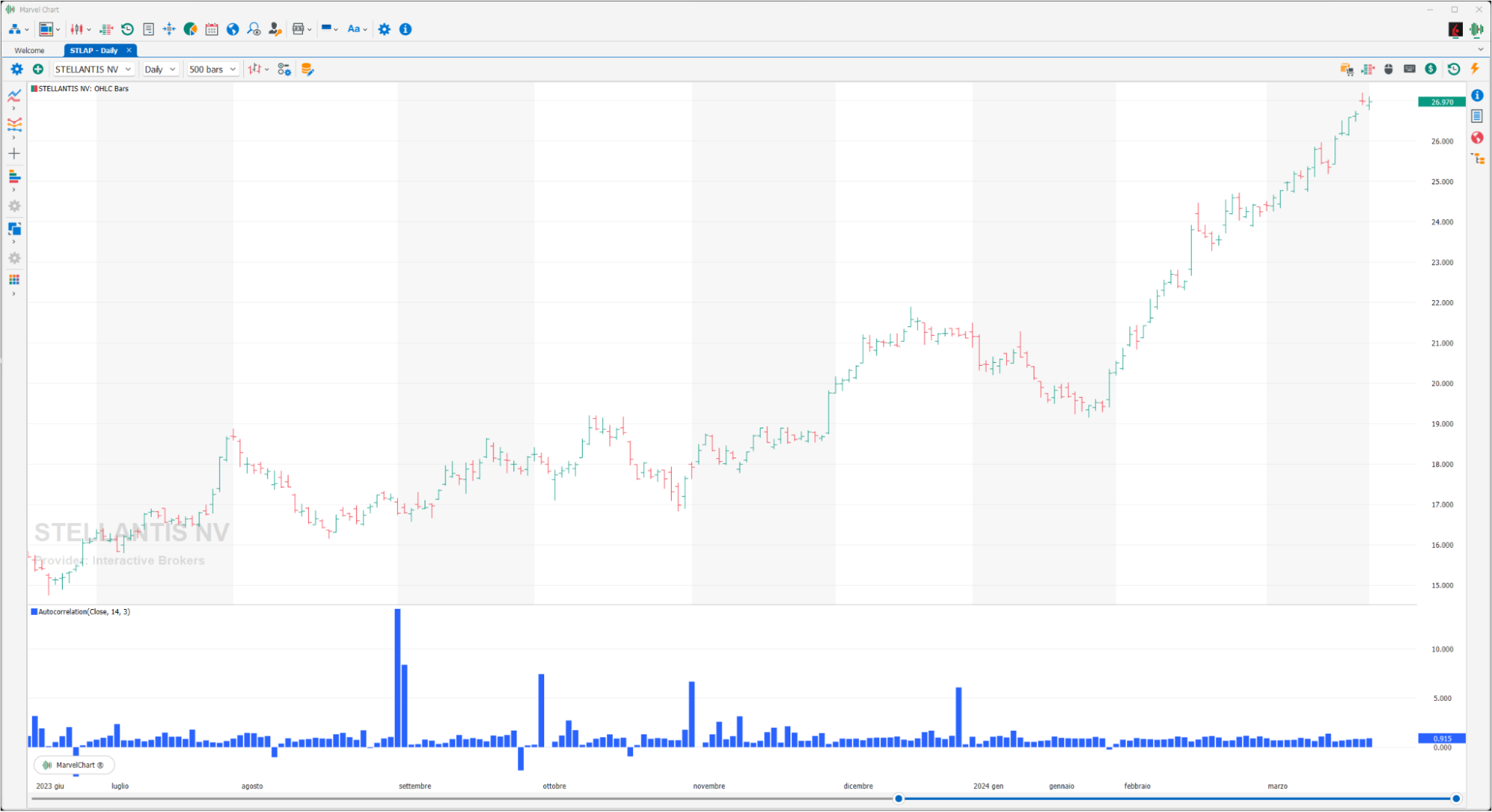Screen dimensions: 1492x812
Task: Close the STLAP - Daily tab
Action: [x=129, y=50]
